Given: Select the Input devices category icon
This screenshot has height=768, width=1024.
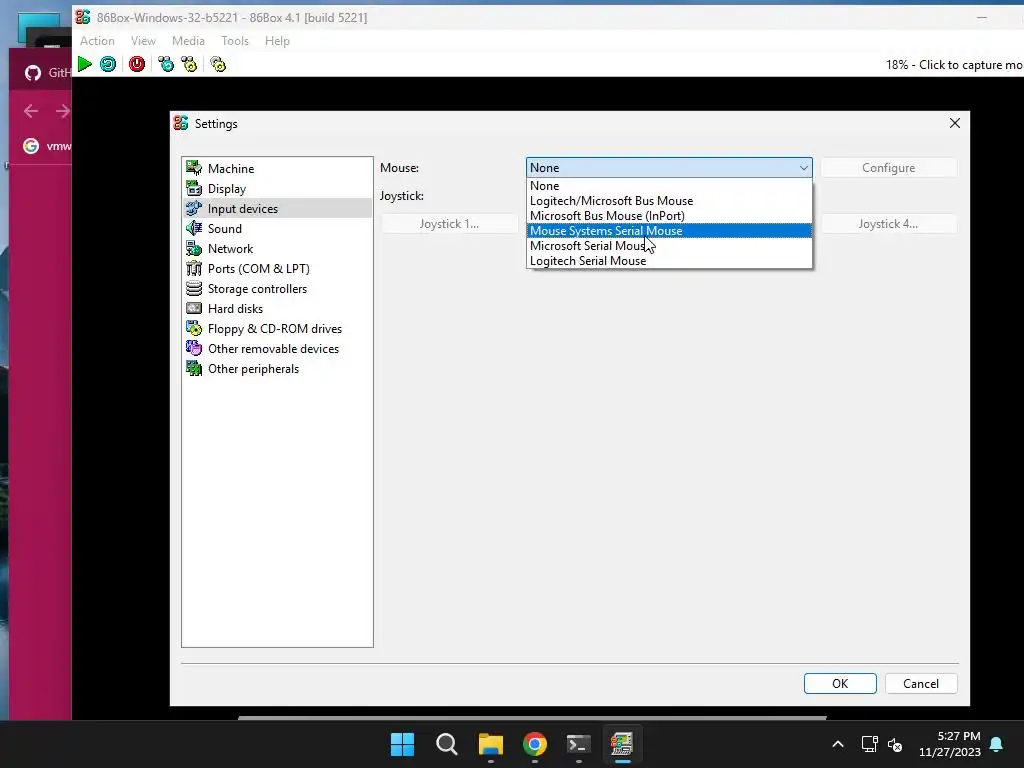Looking at the screenshot, I should [x=194, y=208].
